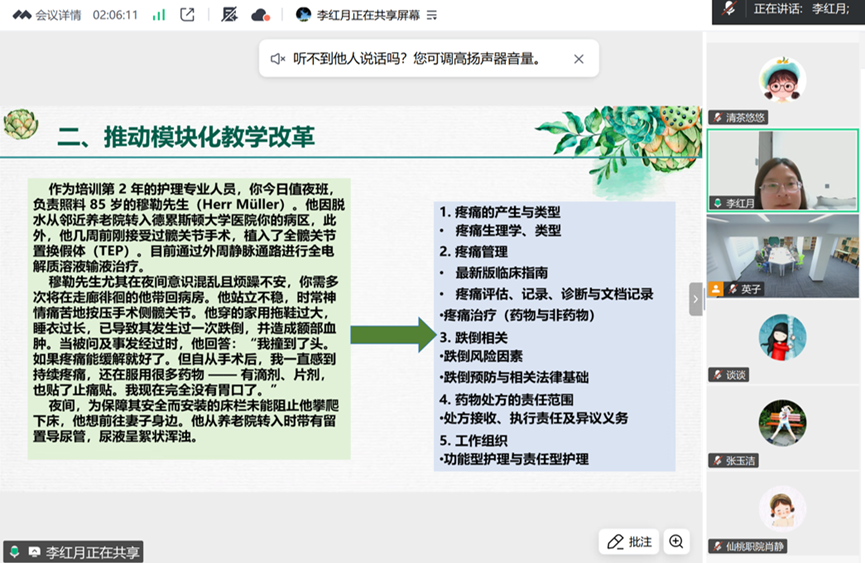Click the muted mic icon beside 正在讲话

tap(731, 9)
